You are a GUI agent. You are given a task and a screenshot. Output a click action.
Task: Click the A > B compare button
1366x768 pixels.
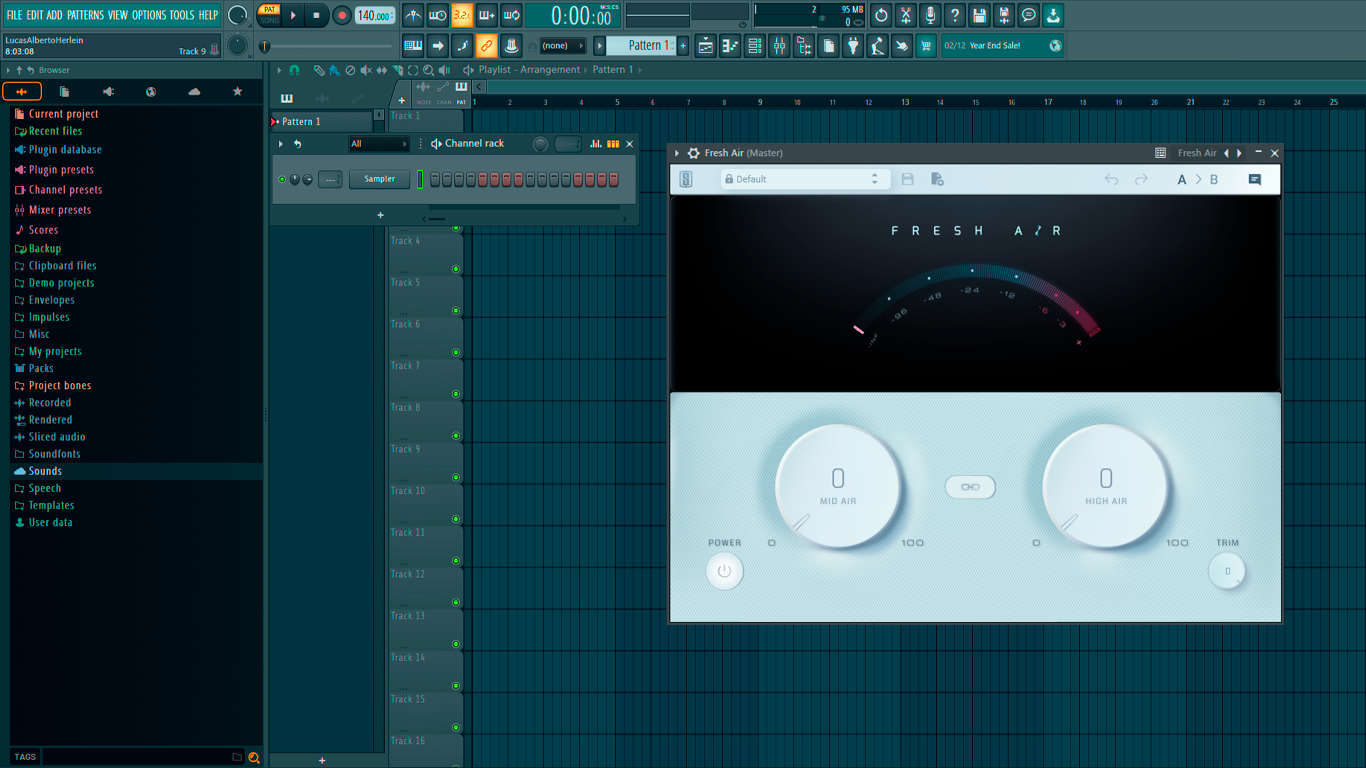point(1197,180)
